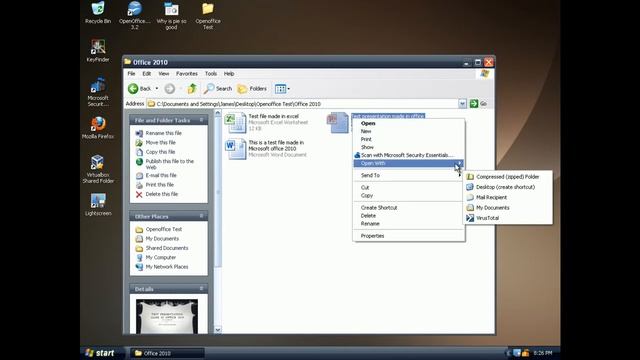The width and height of the screenshot is (640, 360).
Task: Go to My Network Places
Action: 162,267
